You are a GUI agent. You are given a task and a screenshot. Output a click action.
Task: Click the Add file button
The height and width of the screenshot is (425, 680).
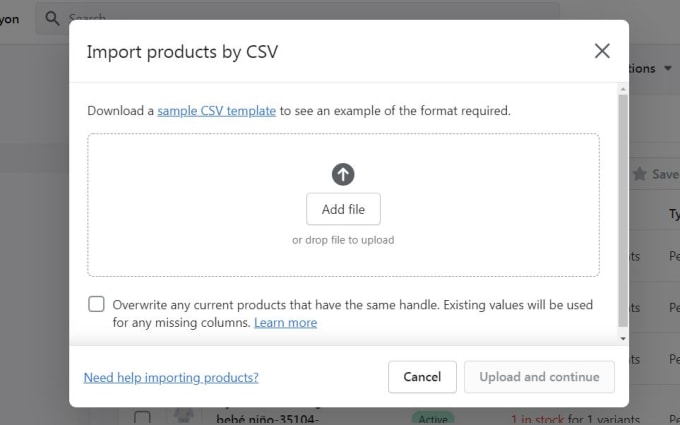(343, 209)
